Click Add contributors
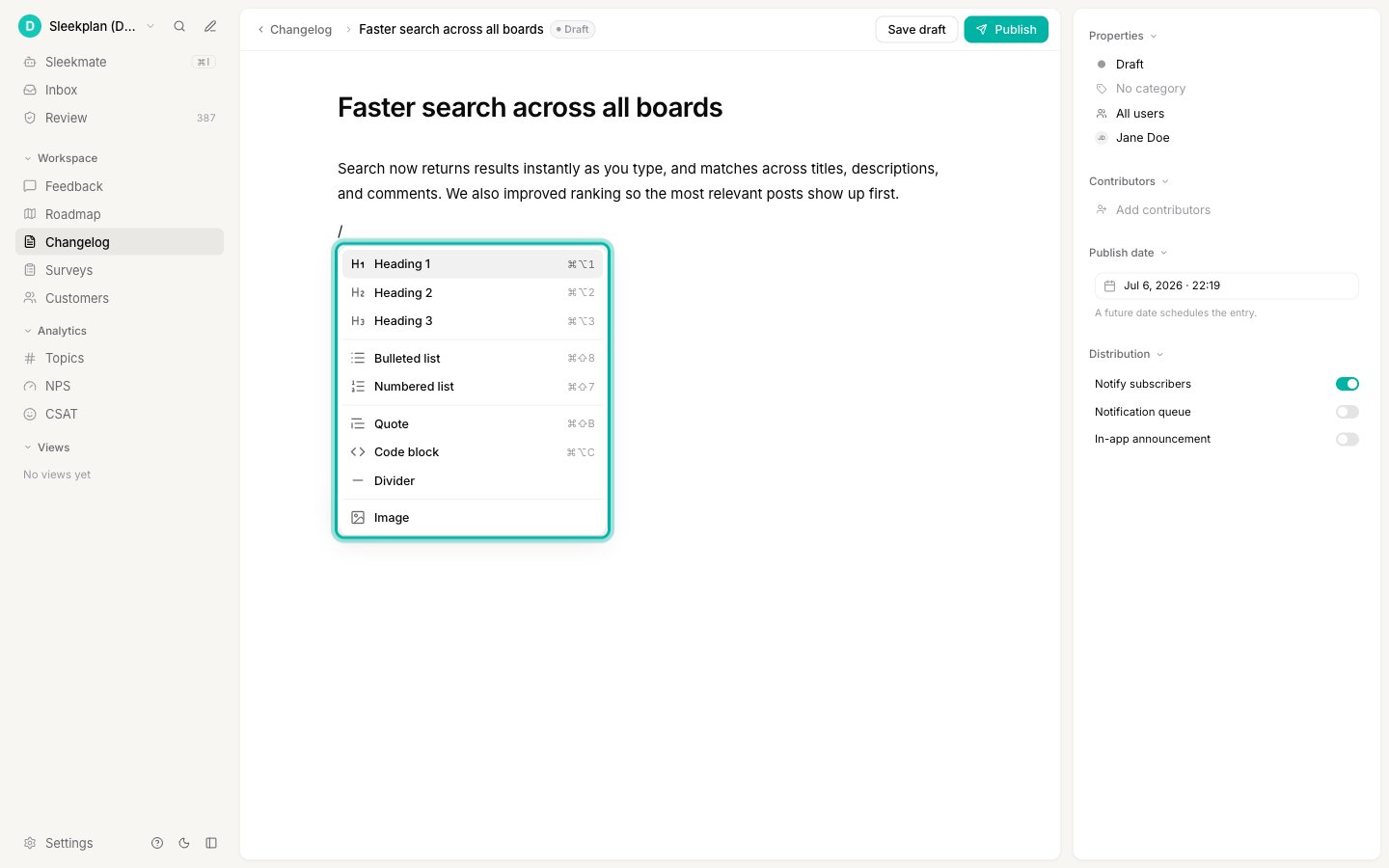The image size is (1389, 868). pos(1162,209)
